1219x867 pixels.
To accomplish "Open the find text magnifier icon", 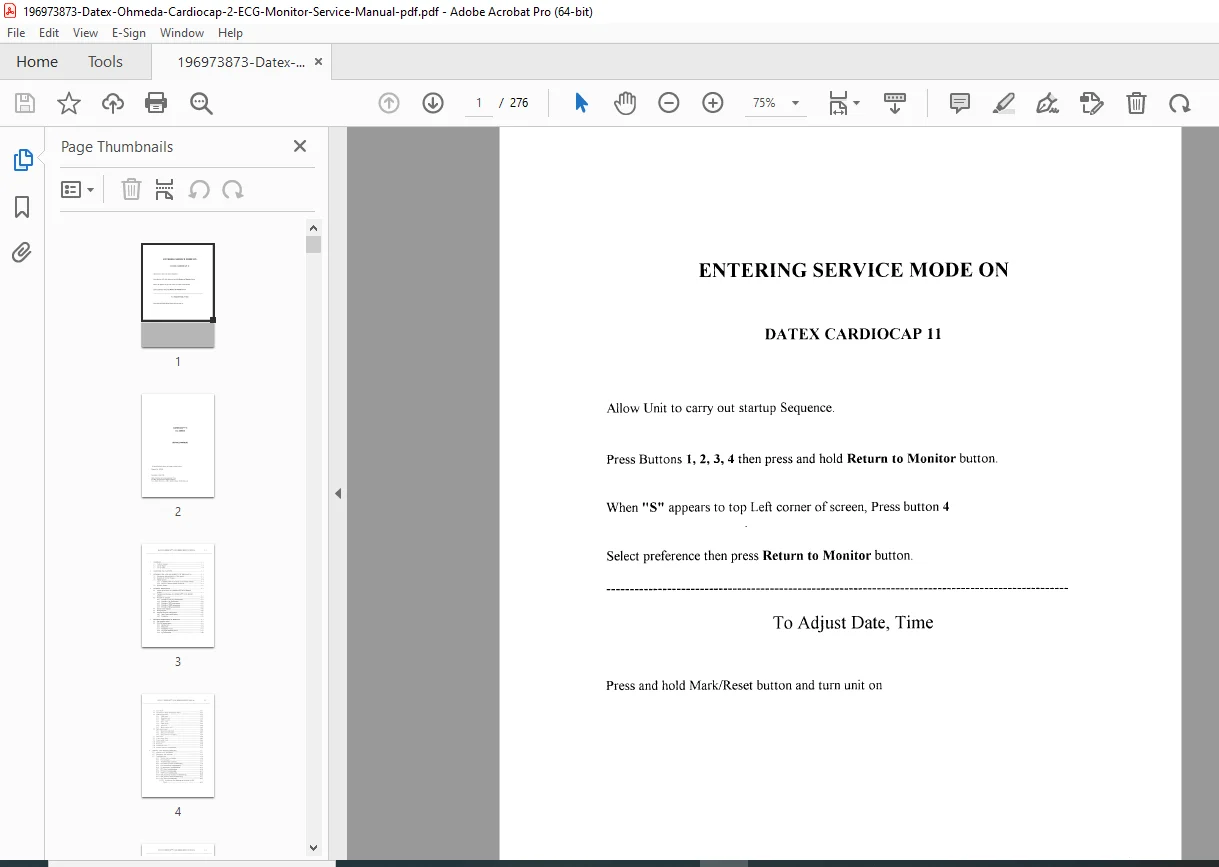I will [x=201, y=103].
